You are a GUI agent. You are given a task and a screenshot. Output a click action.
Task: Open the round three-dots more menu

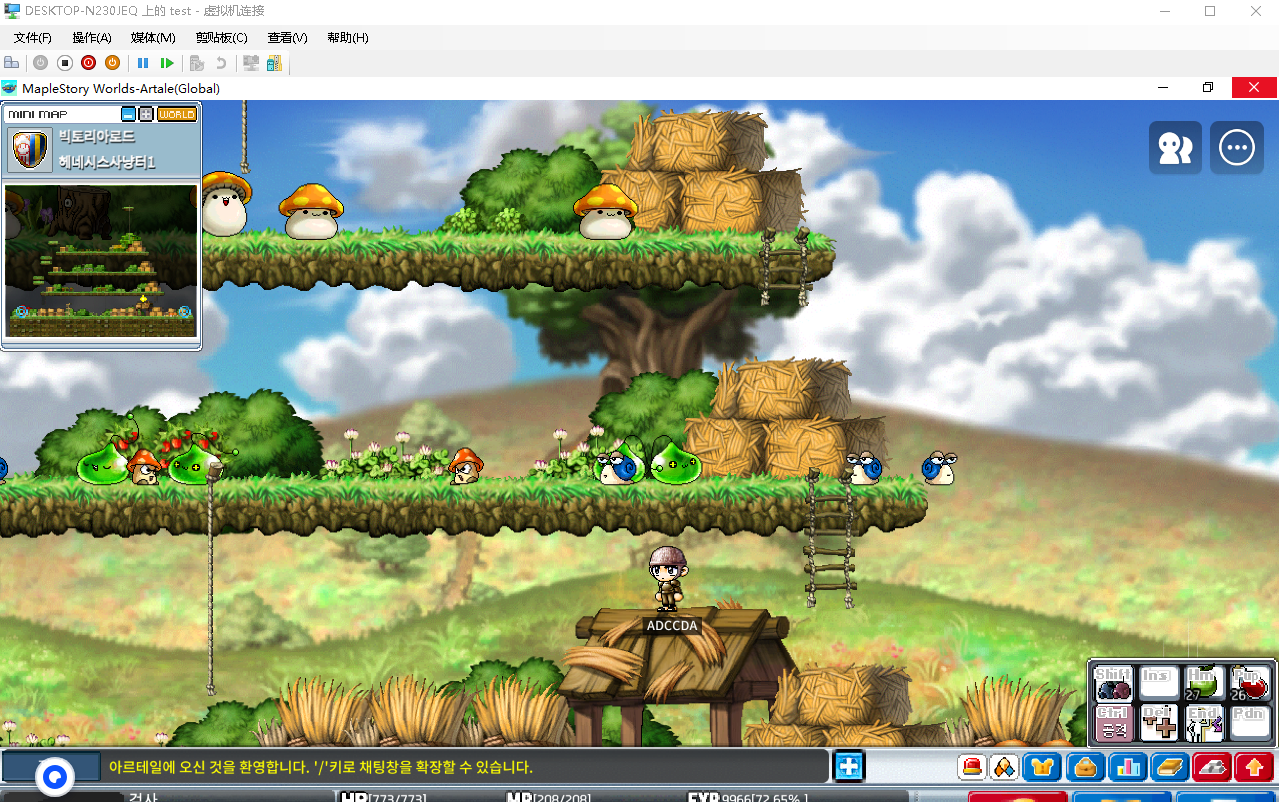pyautogui.click(x=1237, y=148)
